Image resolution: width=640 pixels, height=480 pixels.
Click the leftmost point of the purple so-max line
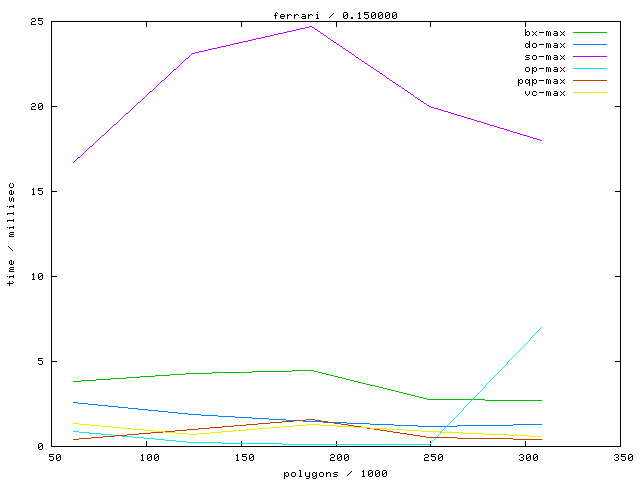(x=73, y=162)
